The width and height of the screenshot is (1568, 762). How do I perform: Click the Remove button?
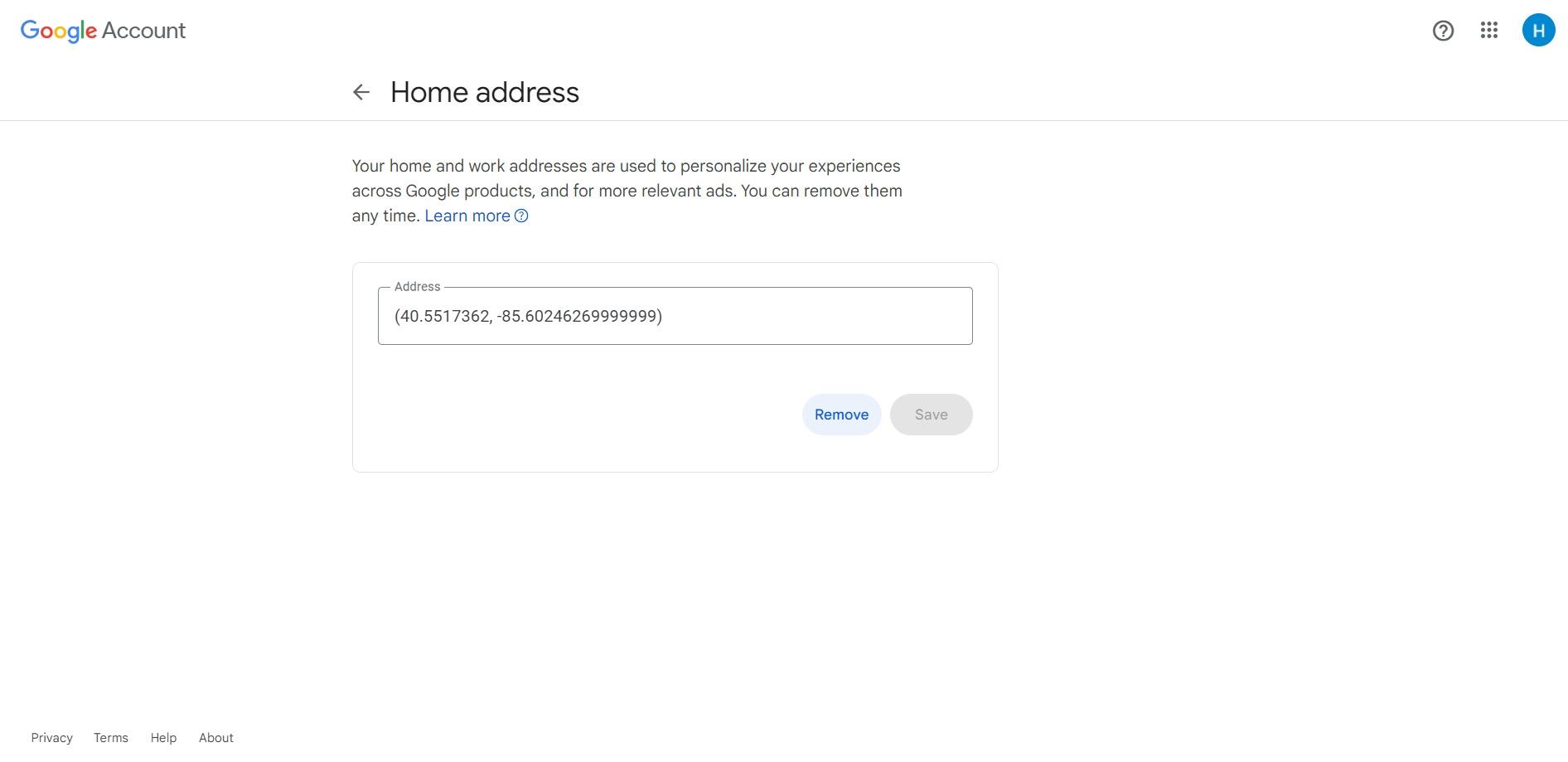[x=841, y=414]
